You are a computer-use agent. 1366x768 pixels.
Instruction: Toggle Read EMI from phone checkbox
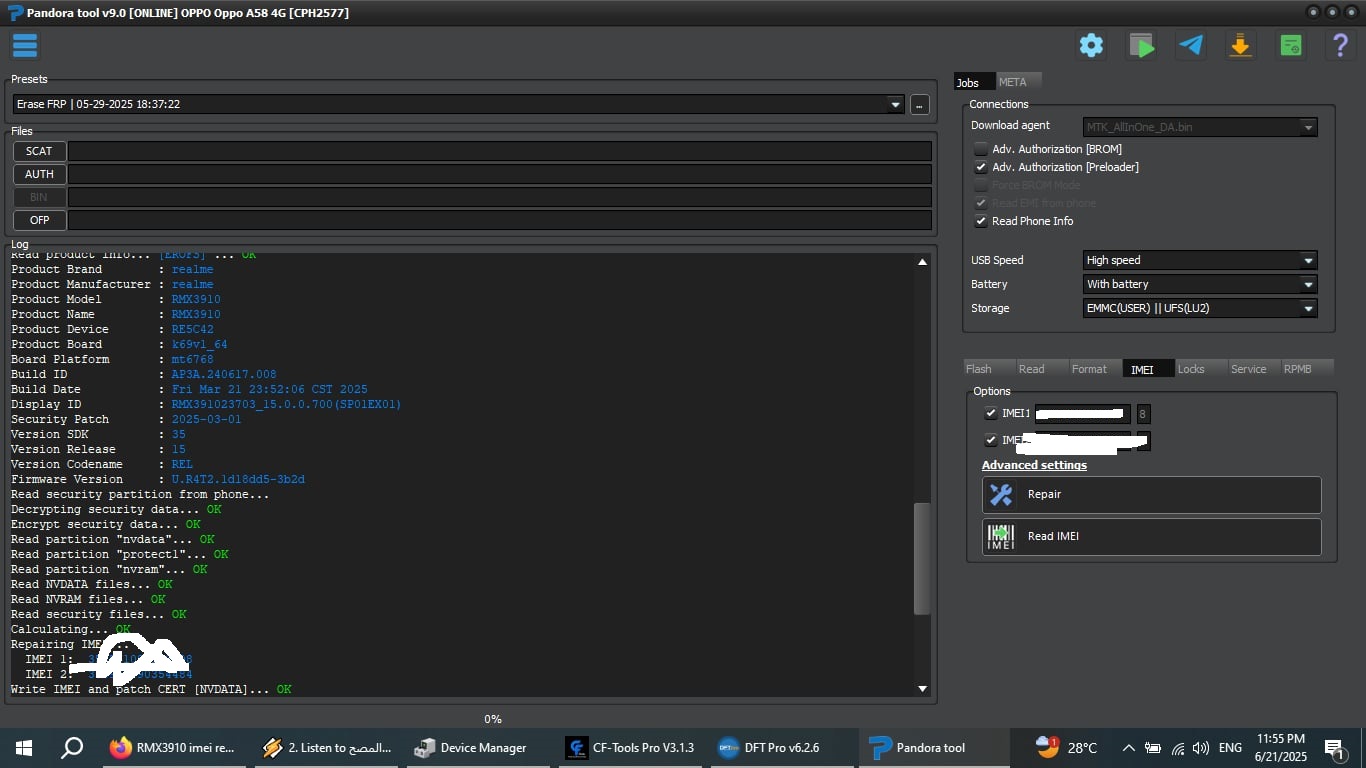click(981, 203)
